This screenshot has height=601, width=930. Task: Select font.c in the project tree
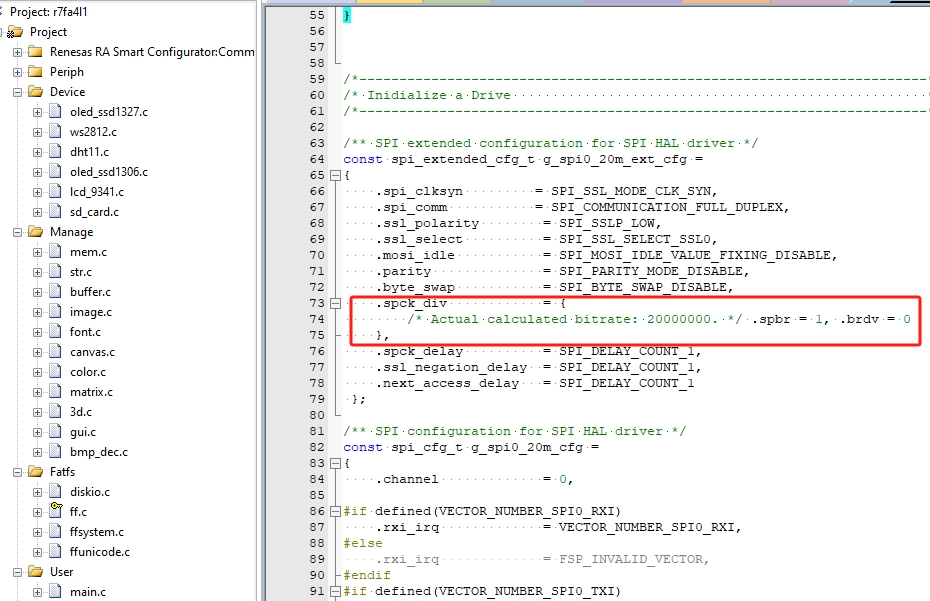click(x=85, y=332)
